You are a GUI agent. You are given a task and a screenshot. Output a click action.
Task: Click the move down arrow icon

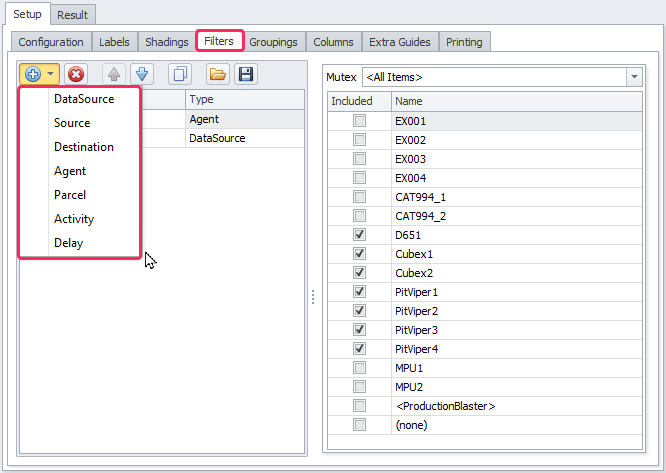point(141,75)
